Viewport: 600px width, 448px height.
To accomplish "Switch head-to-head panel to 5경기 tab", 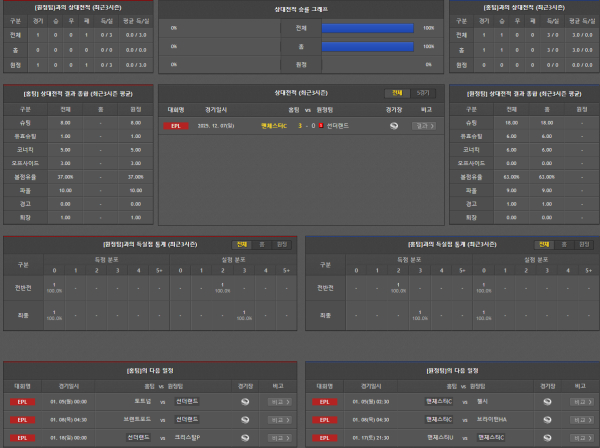I will pos(424,91).
